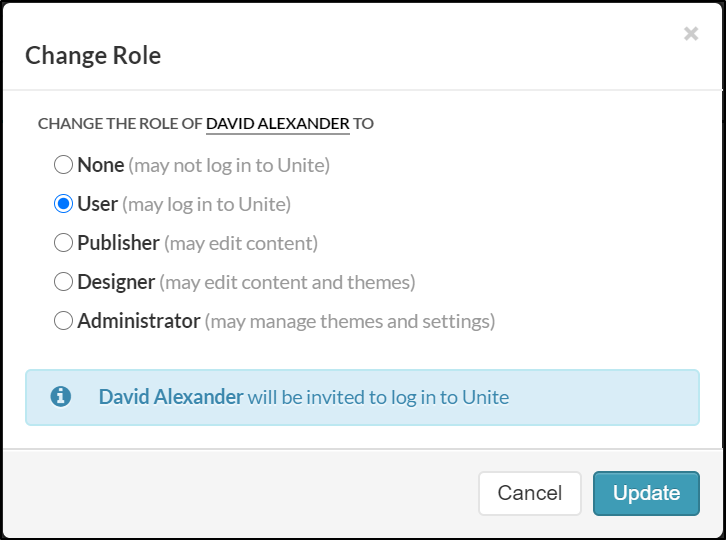
Task: Confirm with the Update button
Action: (646, 493)
